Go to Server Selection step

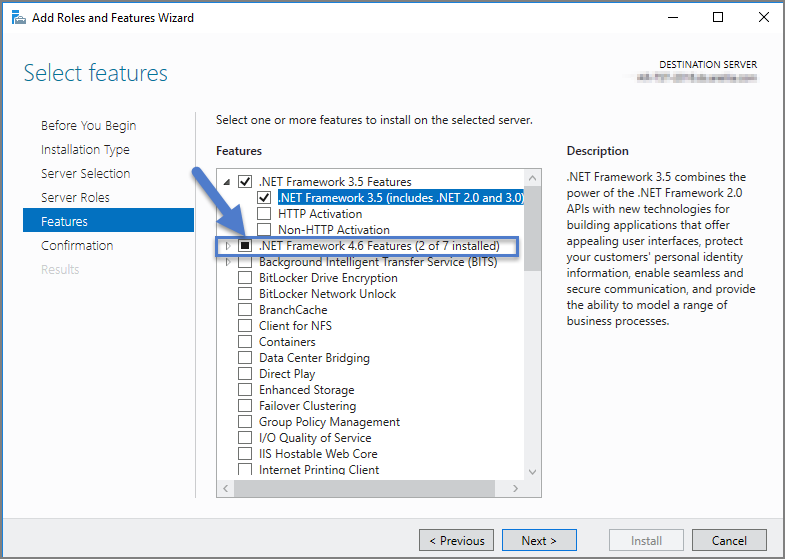pyautogui.click(x=86, y=173)
